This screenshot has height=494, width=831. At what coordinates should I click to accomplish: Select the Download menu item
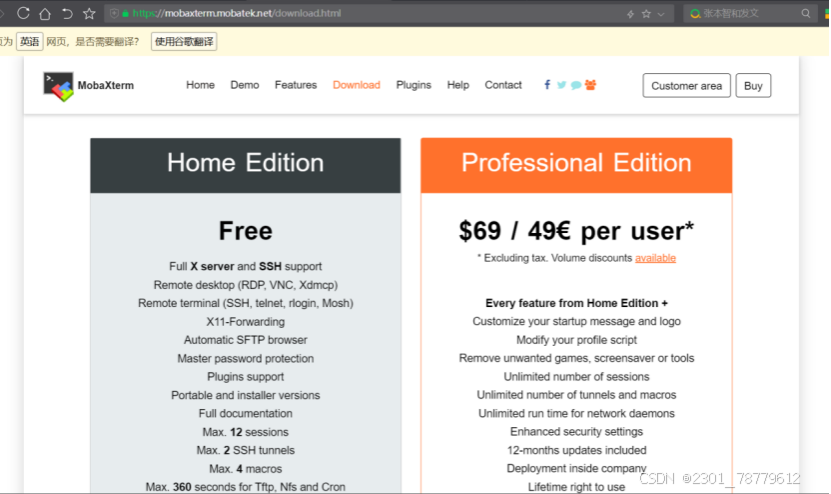pyautogui.click(x=356, y=85)
